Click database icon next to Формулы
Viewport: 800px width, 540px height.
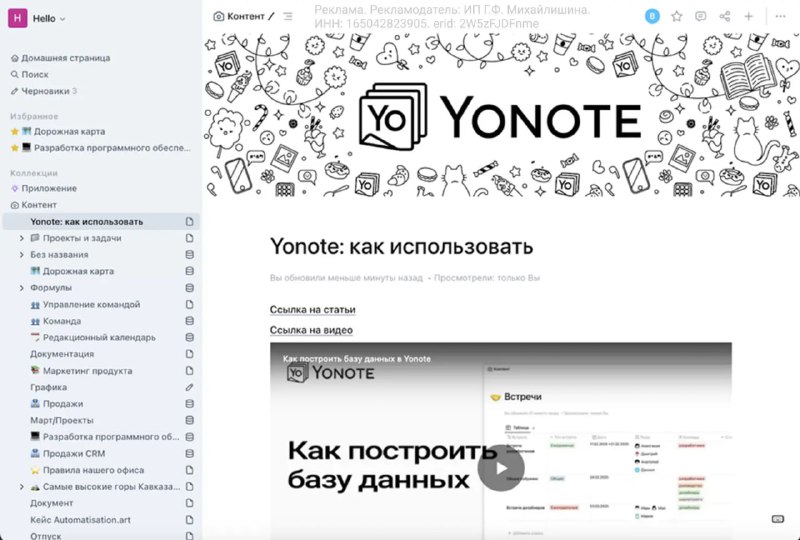[x=189, y=288]
